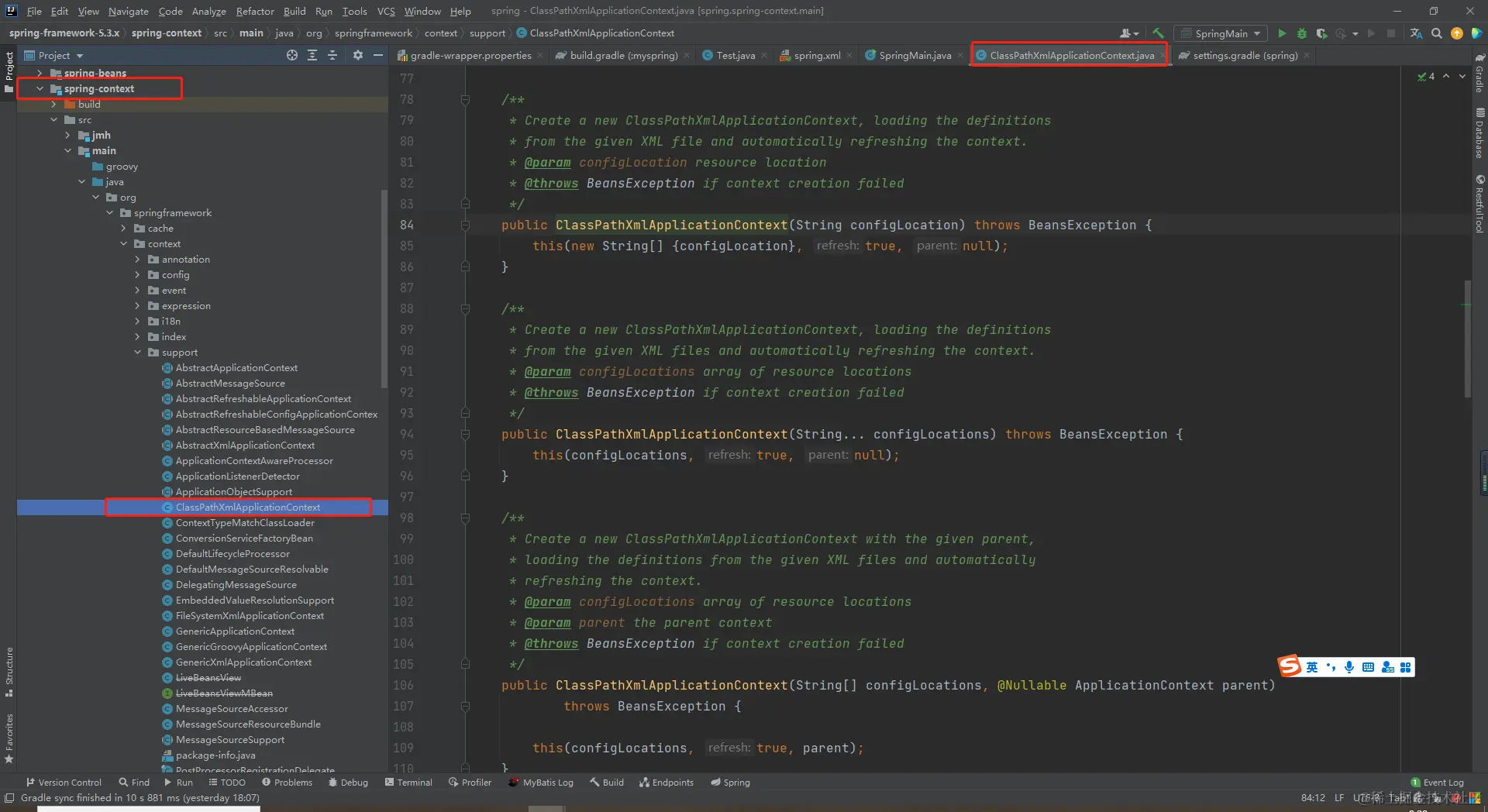Open the Favorites side tool window
Image resolution: width=1488 pixels, height=812 pixels.
click(9, 738)
